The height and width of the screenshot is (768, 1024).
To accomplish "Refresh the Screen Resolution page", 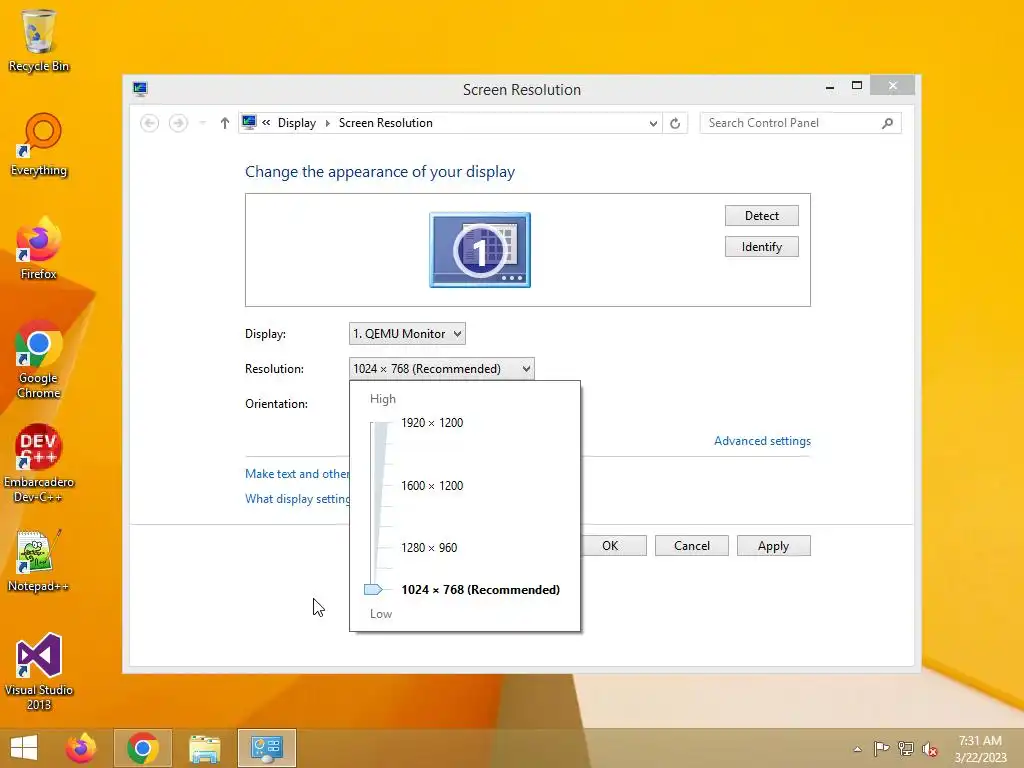I will click(675, 123).
